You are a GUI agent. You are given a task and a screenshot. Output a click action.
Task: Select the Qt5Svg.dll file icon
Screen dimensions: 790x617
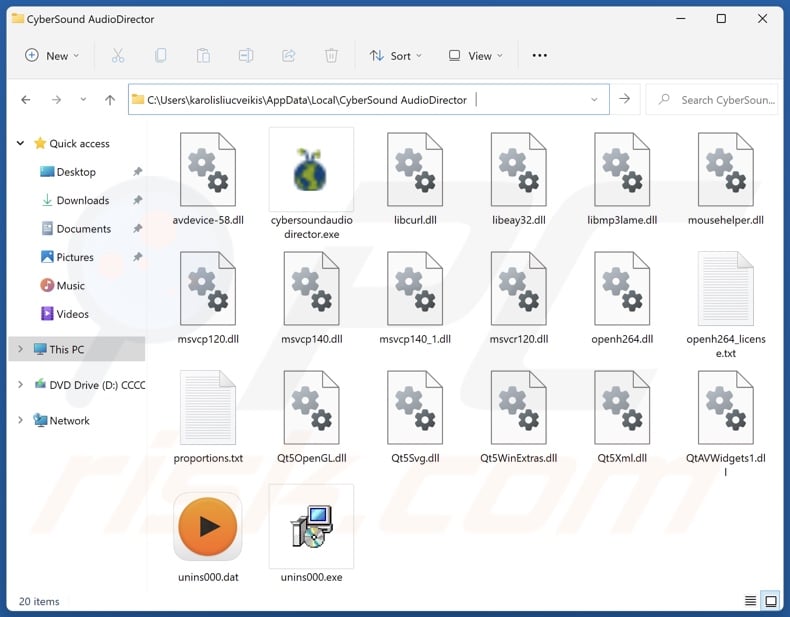tap(415, 407)
